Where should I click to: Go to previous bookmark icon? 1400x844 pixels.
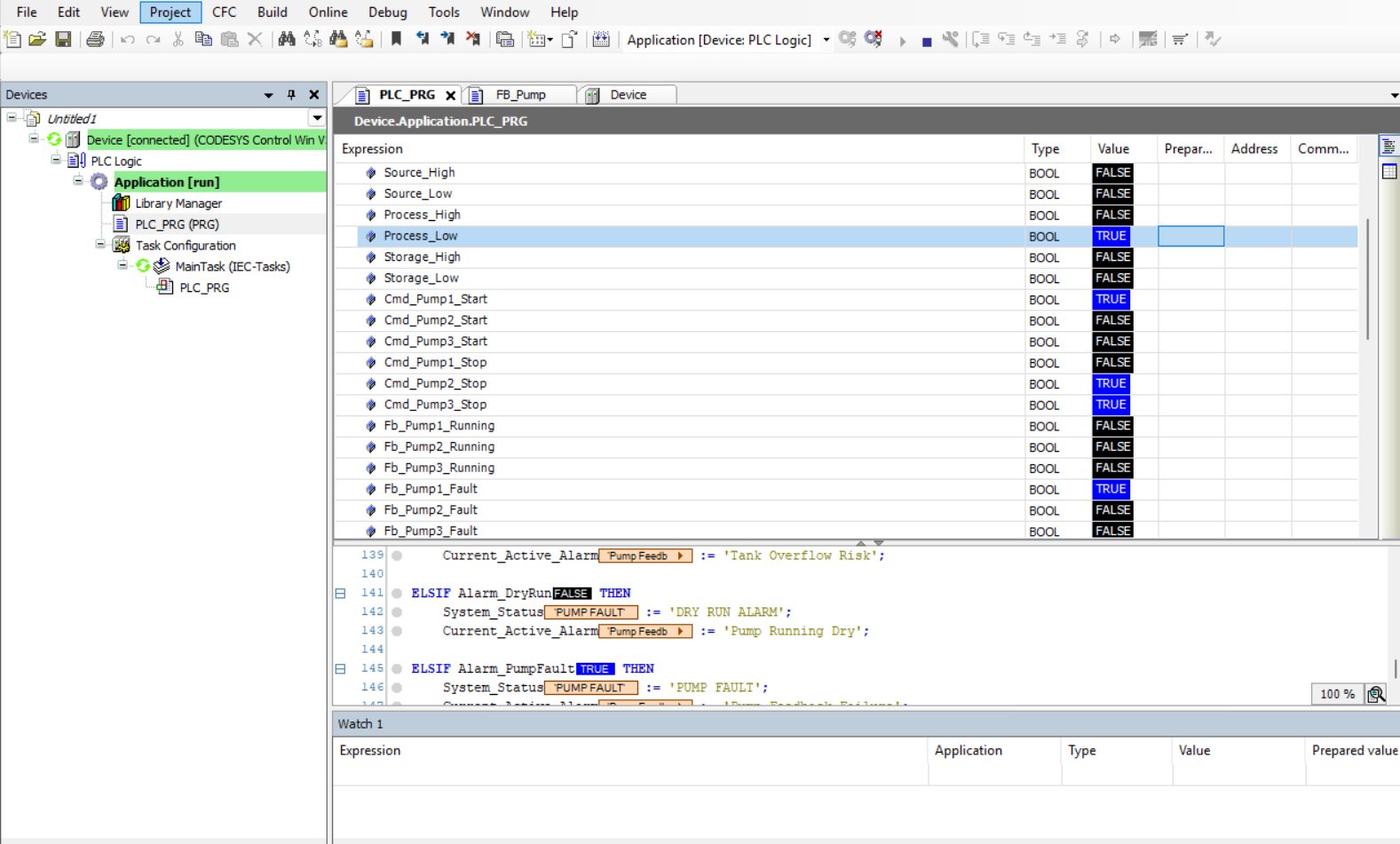(422, 39)
